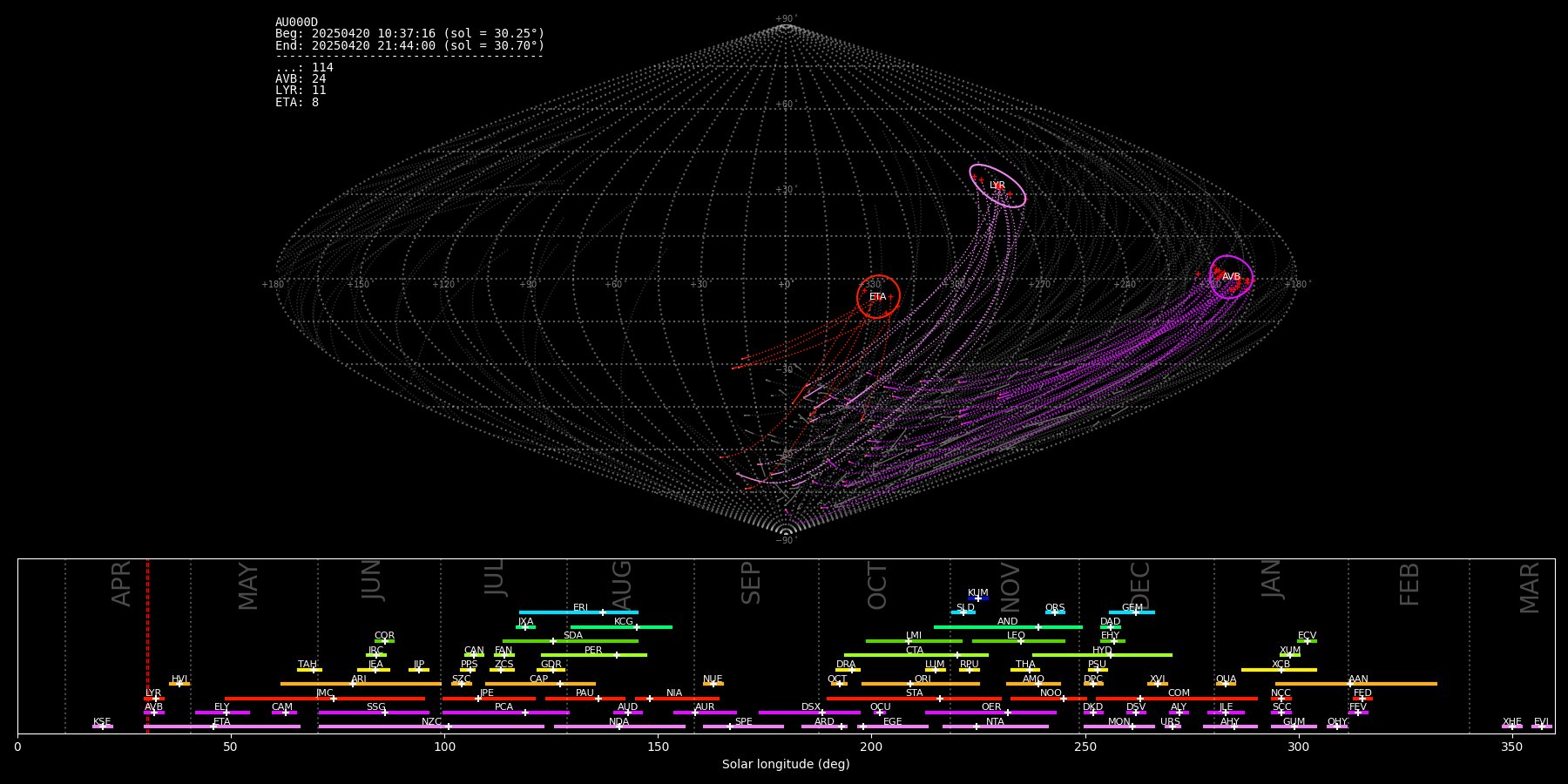Click the URS shower label in timeline

1170,722
